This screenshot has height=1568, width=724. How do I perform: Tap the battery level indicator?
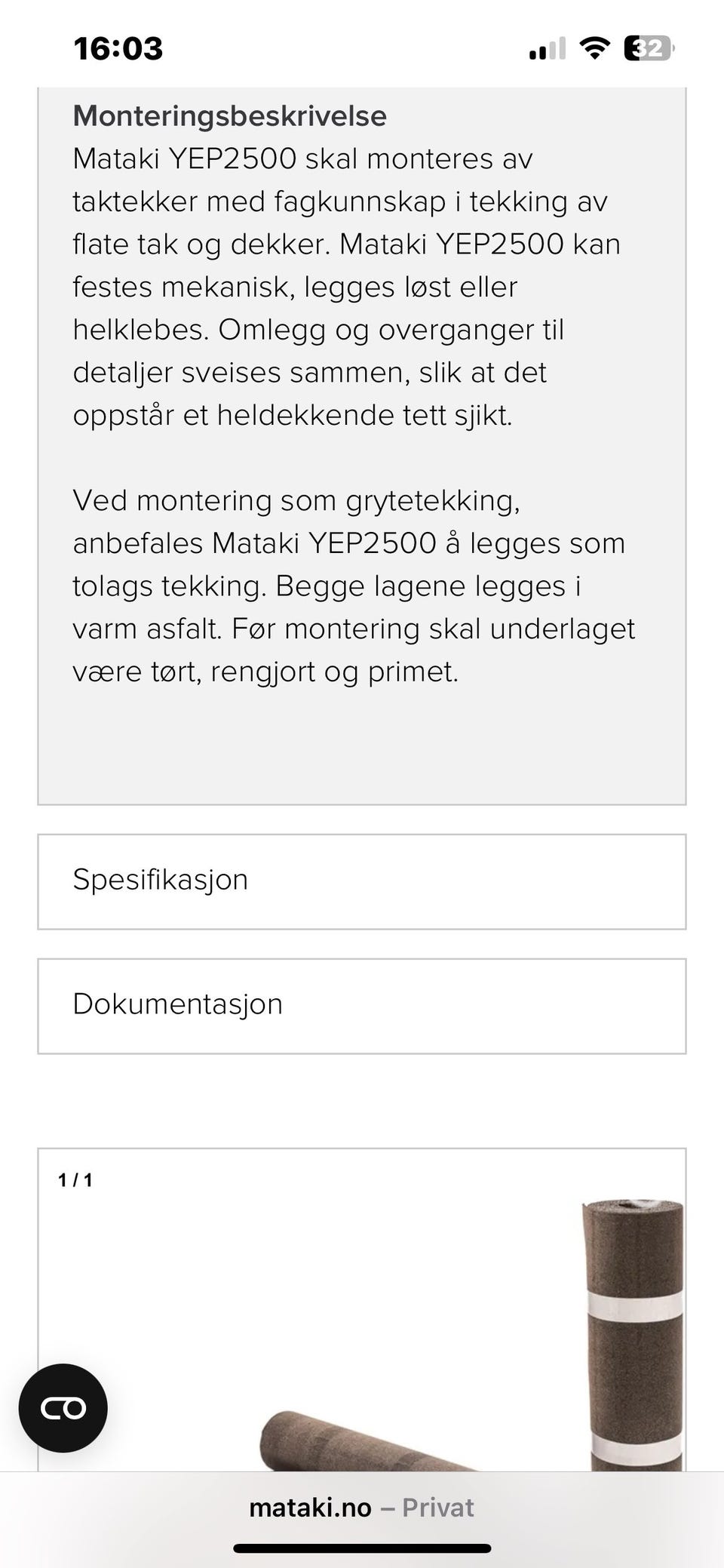tap(649, 49)
